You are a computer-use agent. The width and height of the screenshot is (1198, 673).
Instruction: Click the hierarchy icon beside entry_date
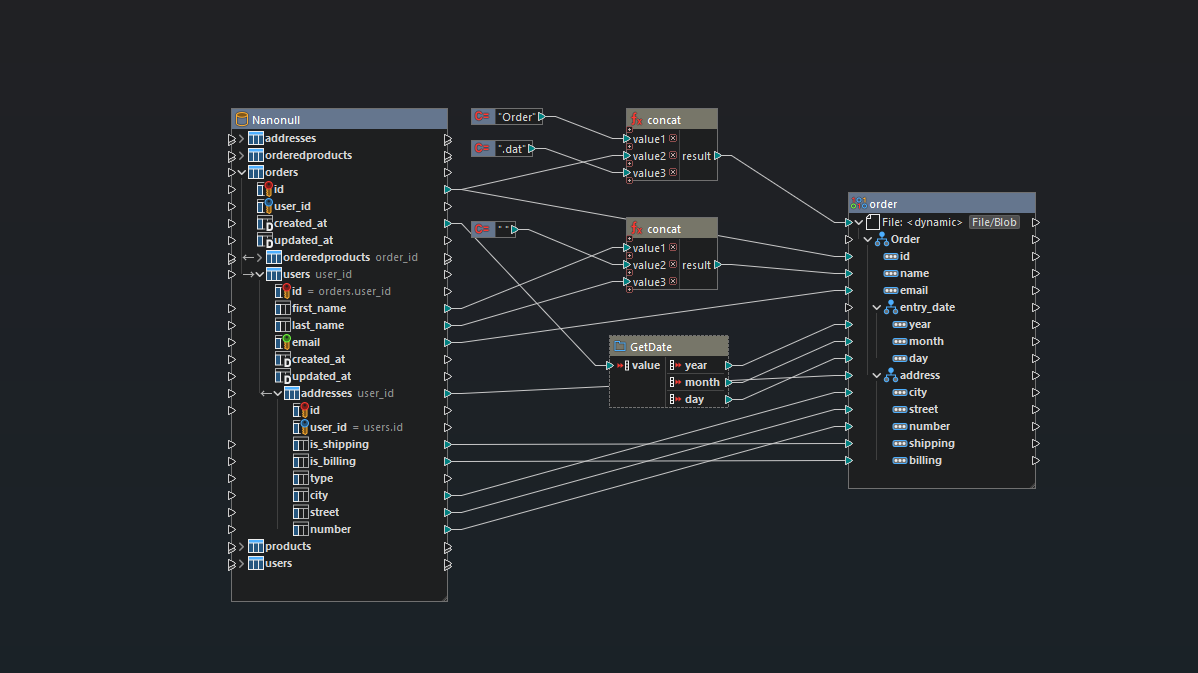point(890,307)
